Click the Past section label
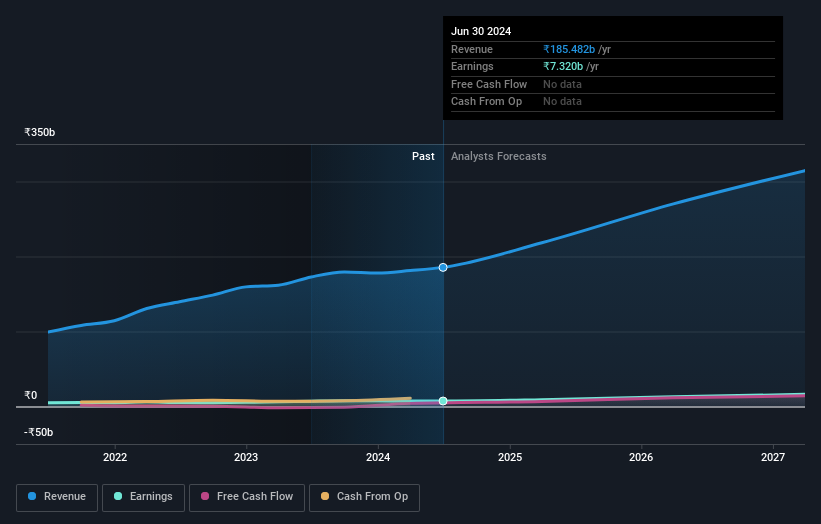 [423, 156]
